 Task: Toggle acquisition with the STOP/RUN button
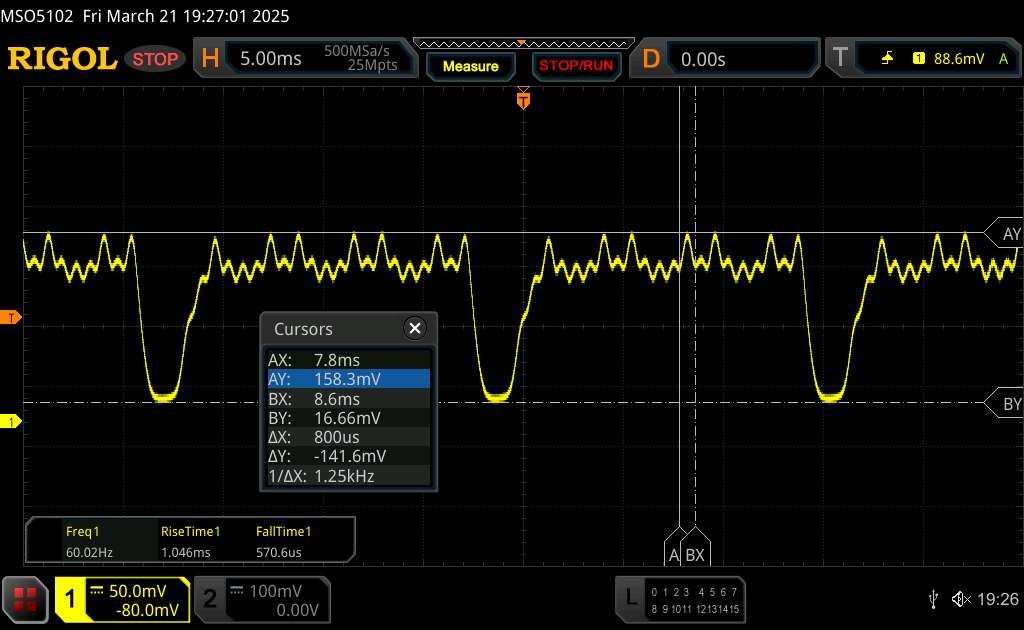575,66
